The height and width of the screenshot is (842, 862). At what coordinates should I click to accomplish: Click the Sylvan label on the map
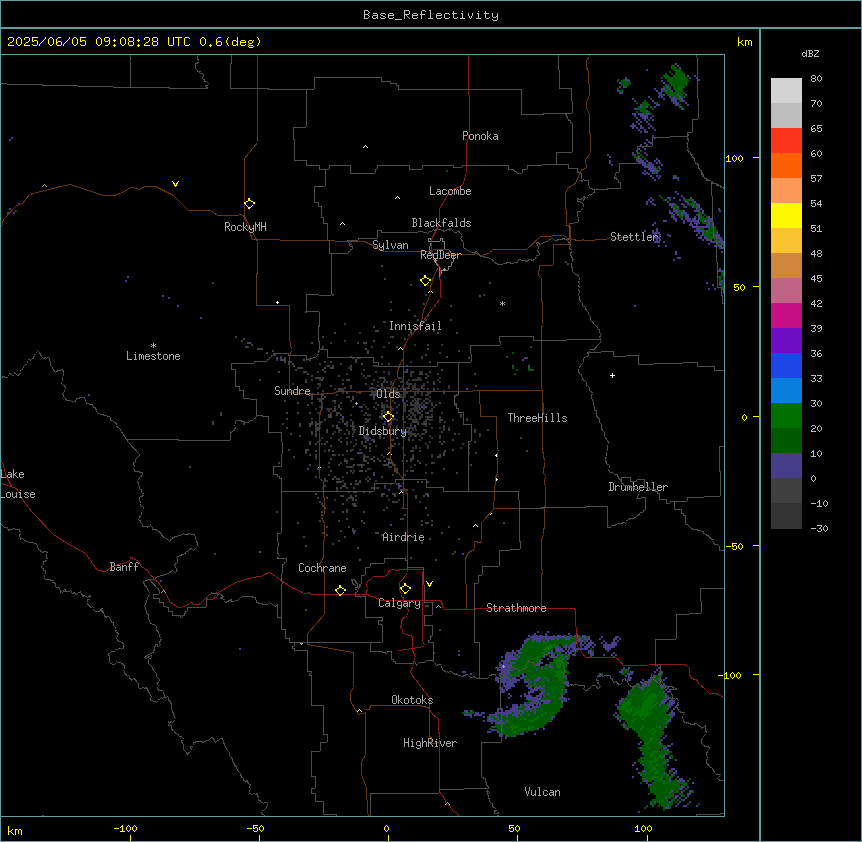(x=390, y=245)
